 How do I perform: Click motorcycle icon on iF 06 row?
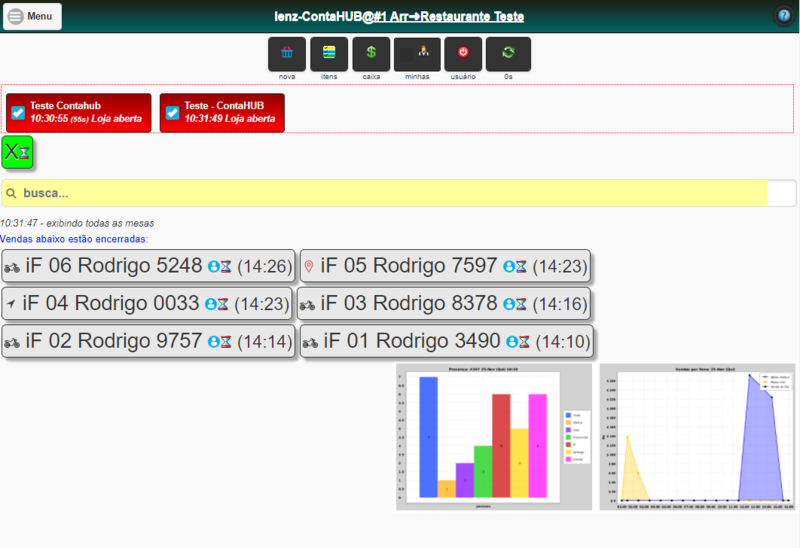point(12,267)
